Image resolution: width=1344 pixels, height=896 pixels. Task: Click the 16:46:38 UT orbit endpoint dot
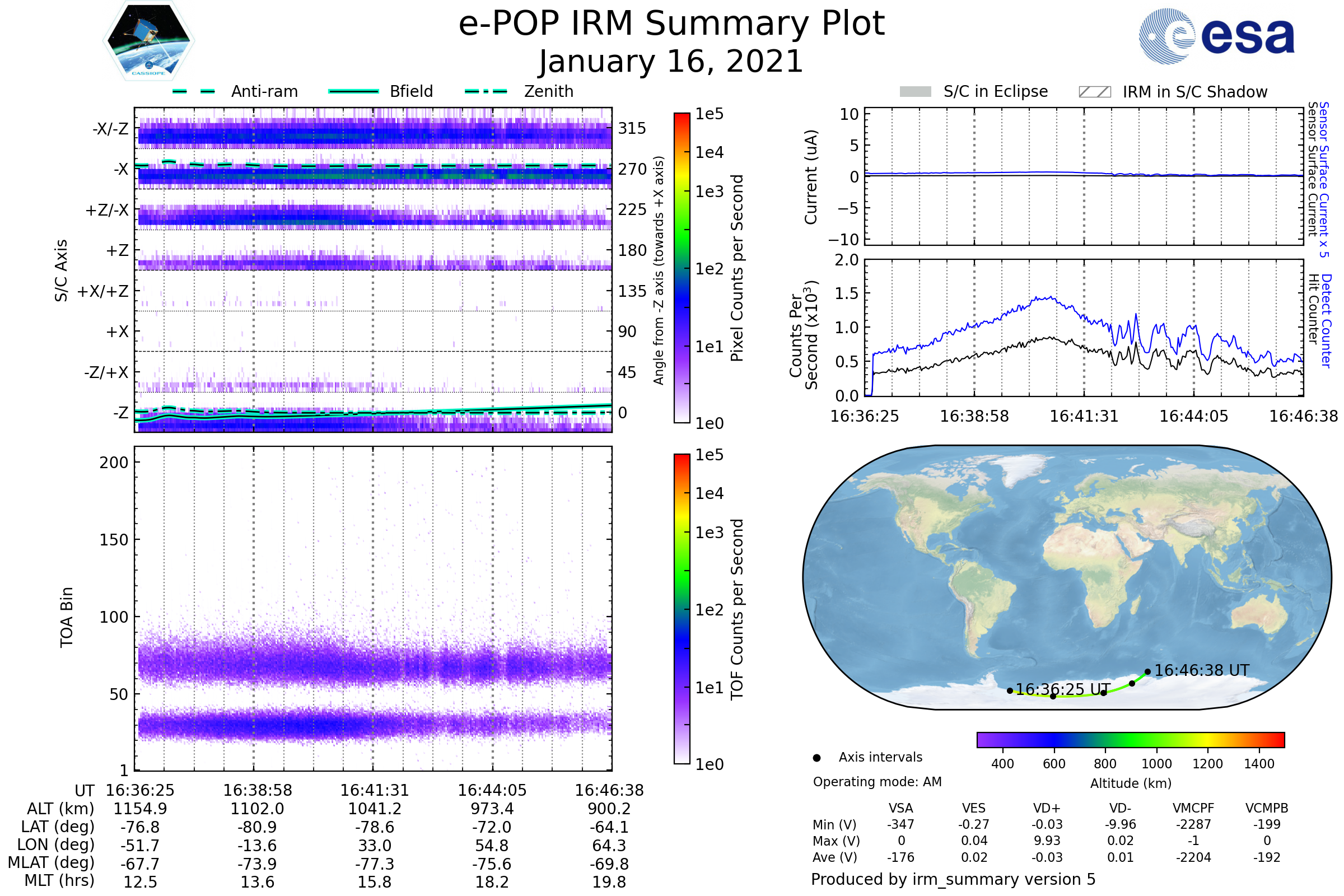click(x=1147, y=671)
